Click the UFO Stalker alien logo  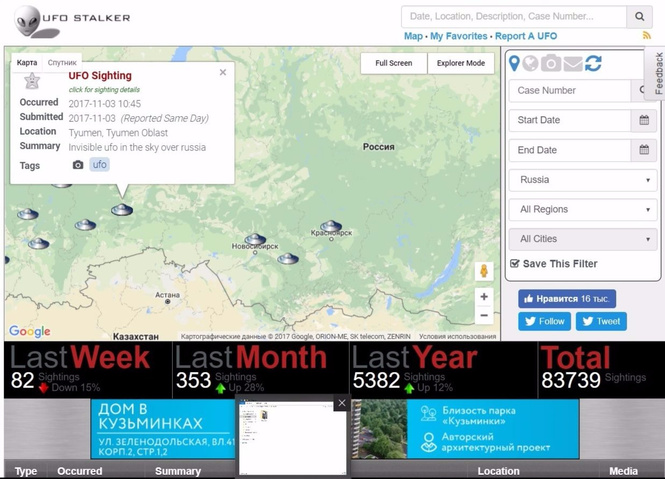[x=72, y=21]
